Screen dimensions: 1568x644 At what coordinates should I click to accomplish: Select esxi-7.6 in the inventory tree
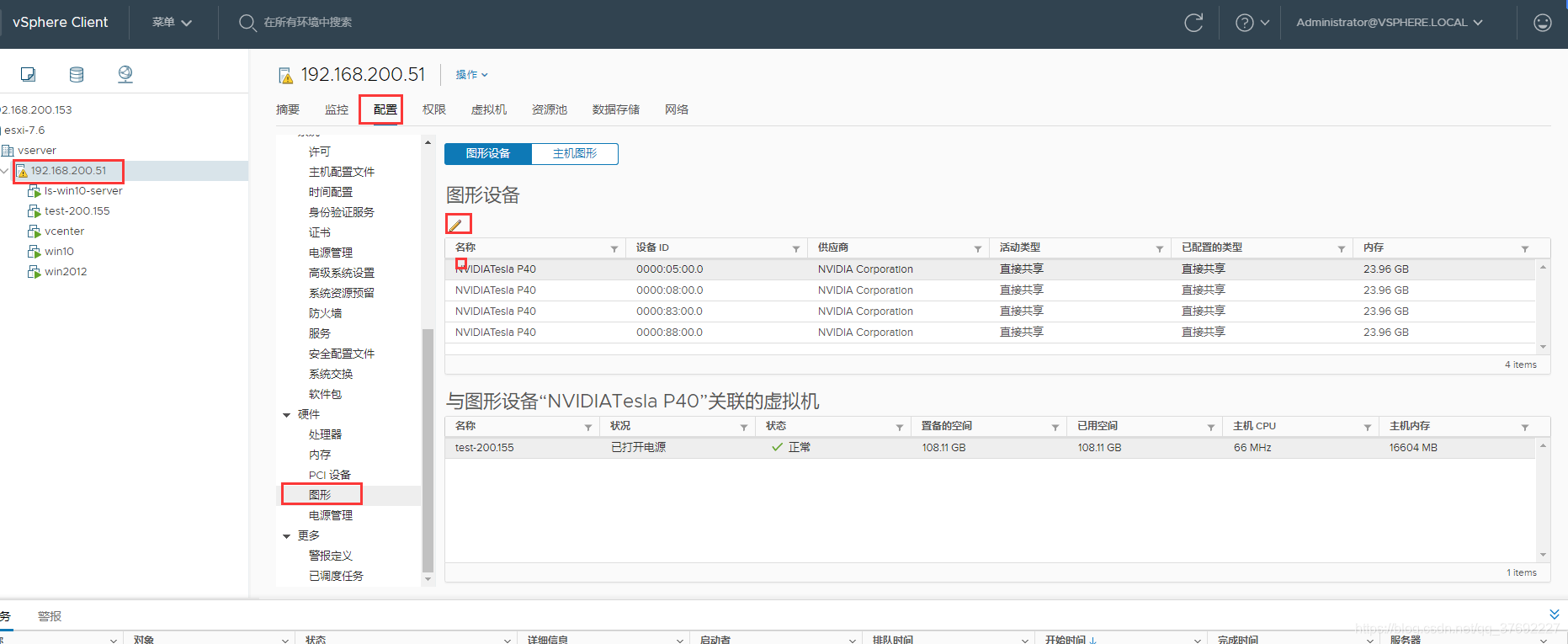pyautogui.click(x=24, y=130)
